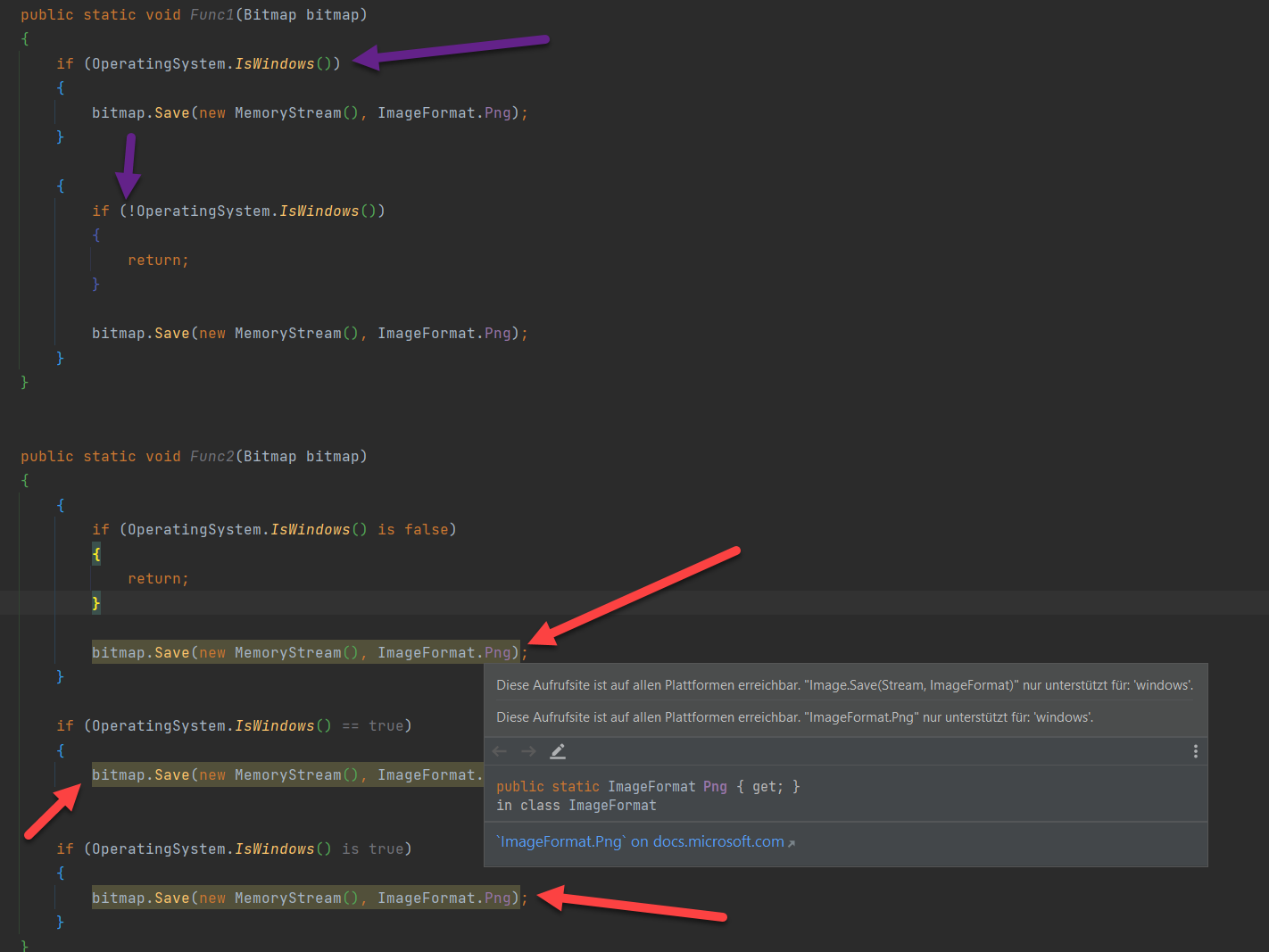Click the external link arrow beside docs.microsoft.com
The width and height of the screenshot is (1269, 952).
coord(792,841)
